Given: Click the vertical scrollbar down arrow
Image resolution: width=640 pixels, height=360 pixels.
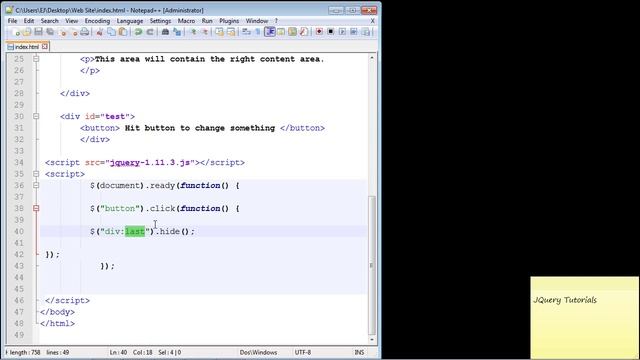Looking at the screenshot, I should [372, 340].
